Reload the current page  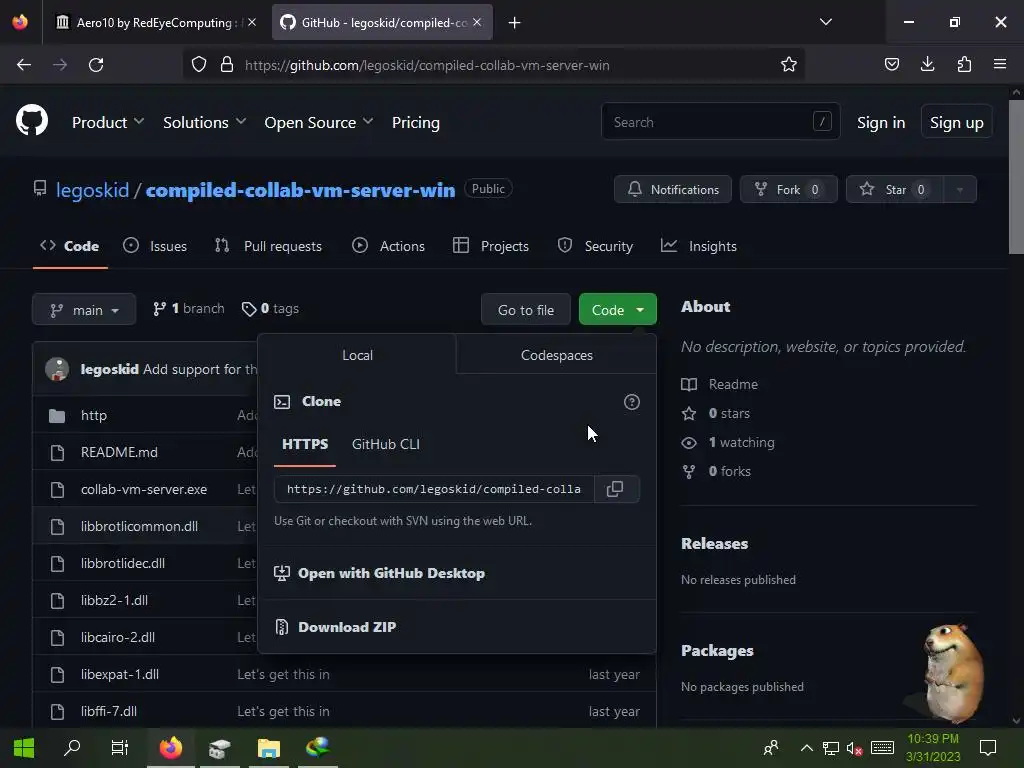click(96, 65)
